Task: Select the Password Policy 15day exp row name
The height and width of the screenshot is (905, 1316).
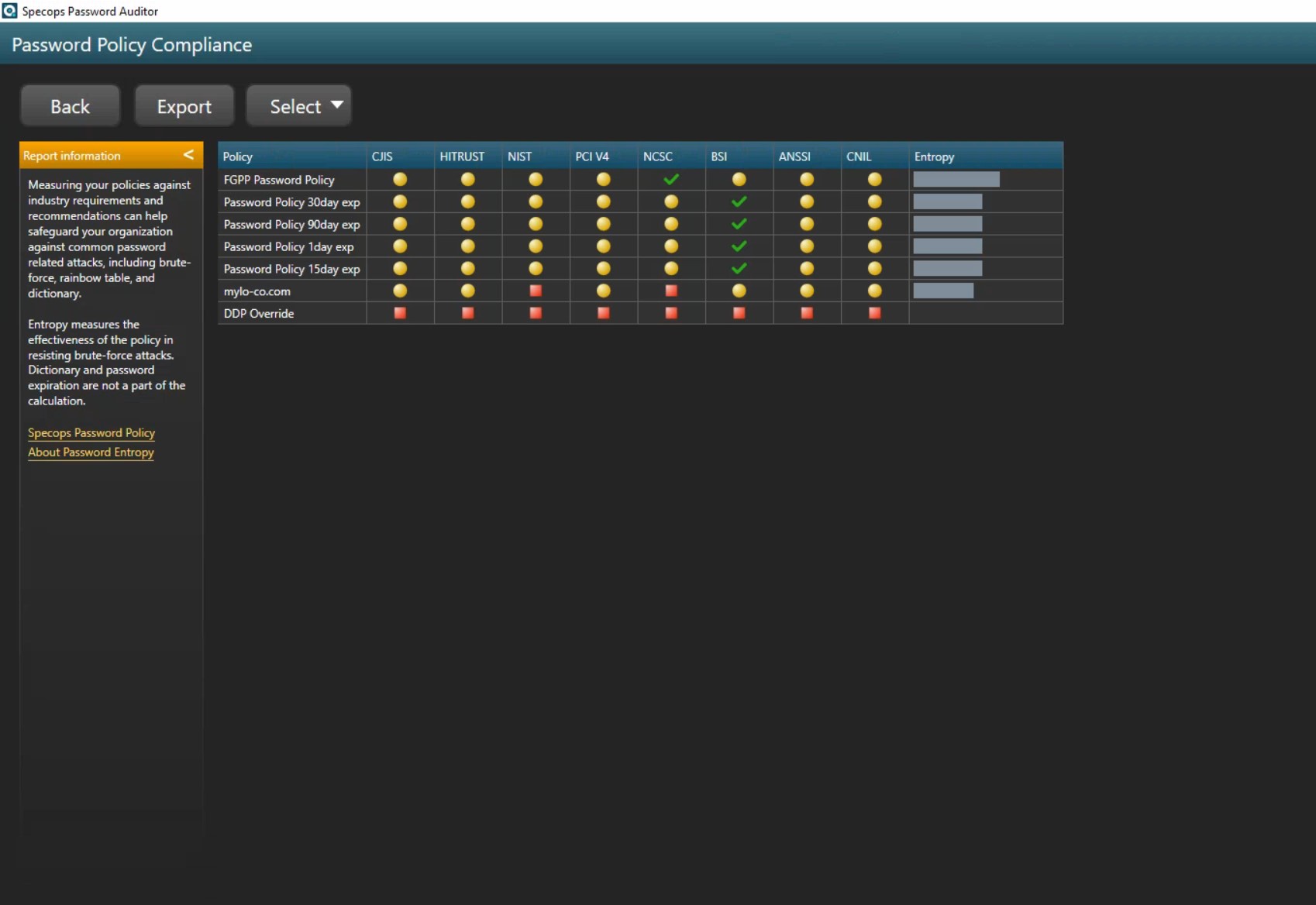Action: point(291,269)
